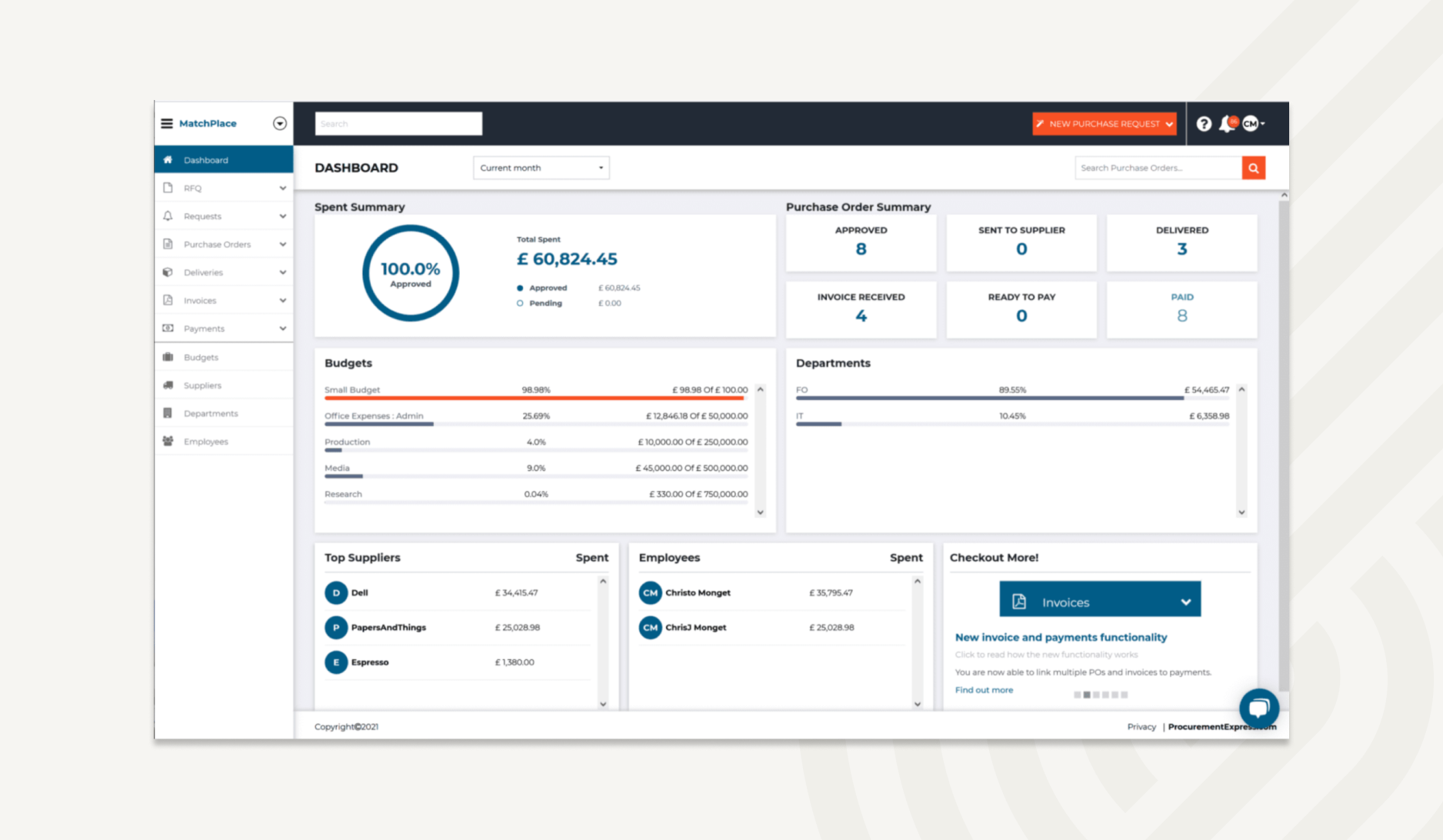Viewport: 1443px width, 840px height.
Task: Open New invoice and payments functionality heading
Action: click(1061, 637)
